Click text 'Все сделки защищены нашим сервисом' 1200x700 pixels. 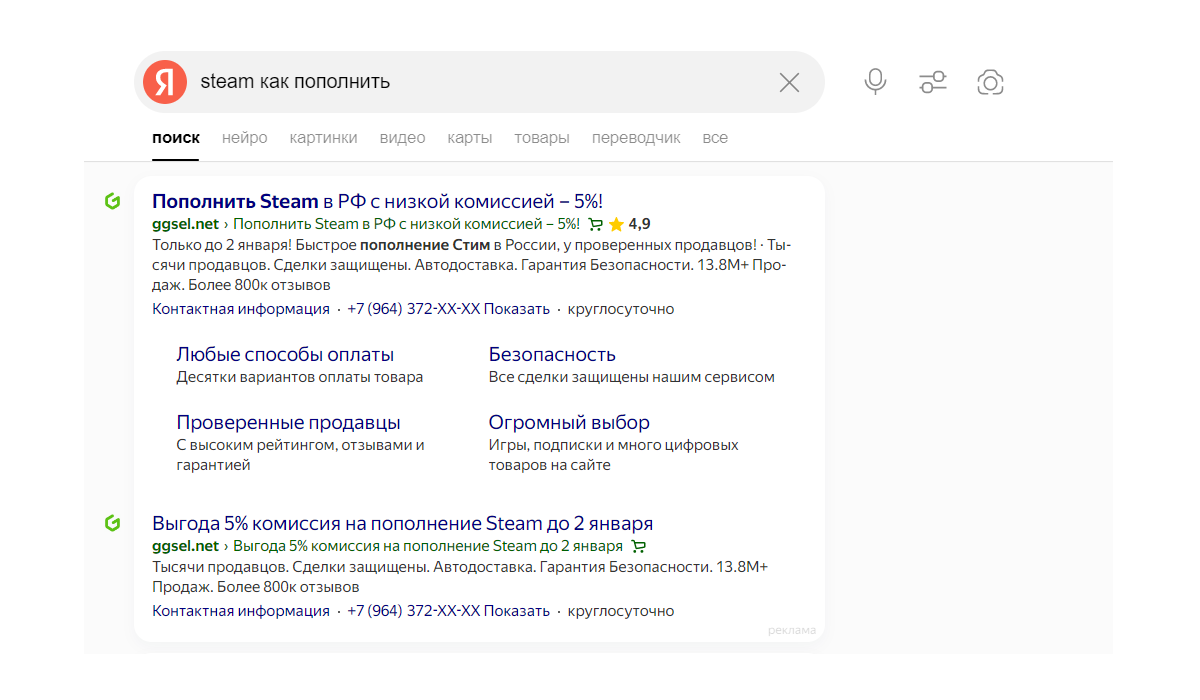point(631,377)
